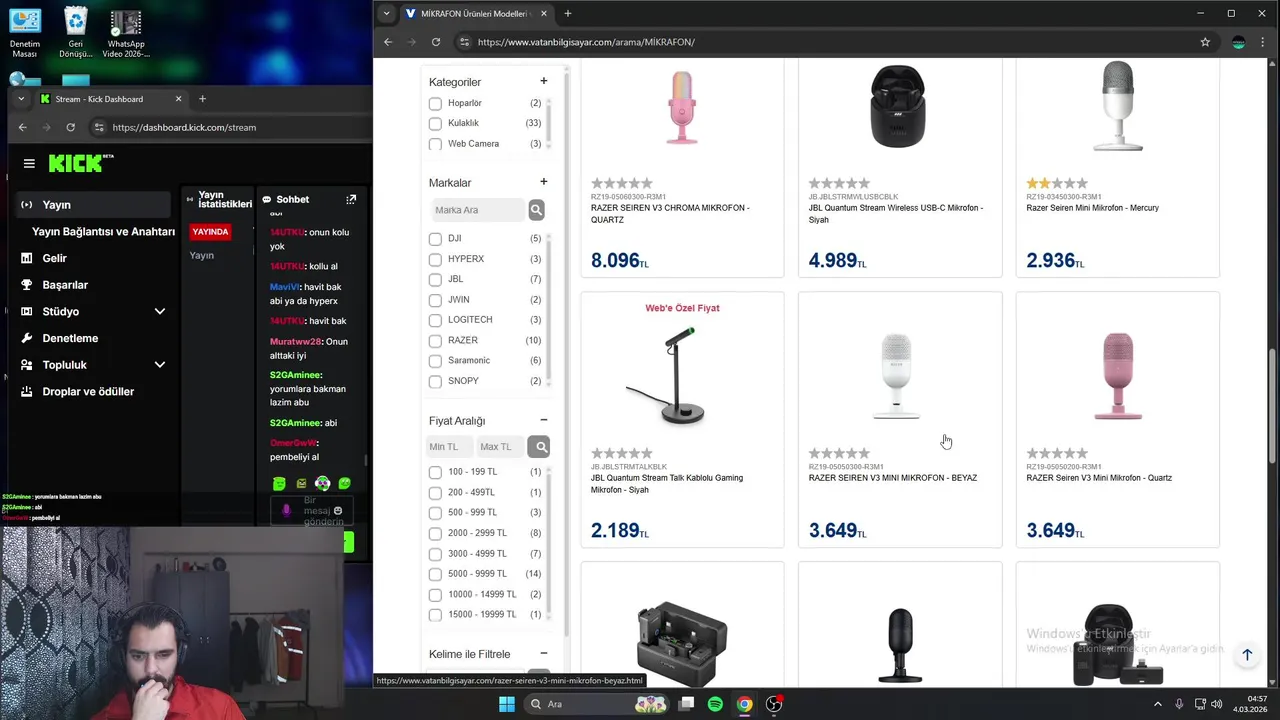Open the emoji picker in chat message box
The width and height of the screenshot is (1280, 720).
click(x=338, y=510)
